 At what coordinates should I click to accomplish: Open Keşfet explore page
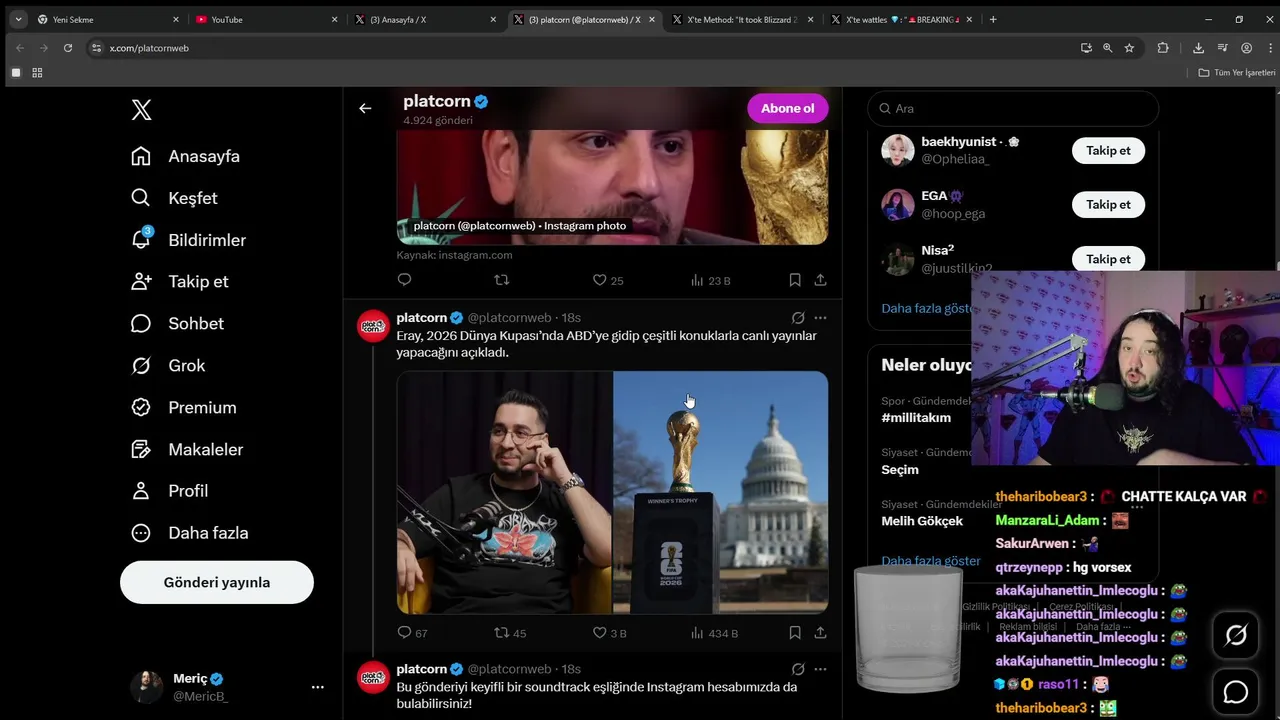pyautogui.click(x=175, y=198)
